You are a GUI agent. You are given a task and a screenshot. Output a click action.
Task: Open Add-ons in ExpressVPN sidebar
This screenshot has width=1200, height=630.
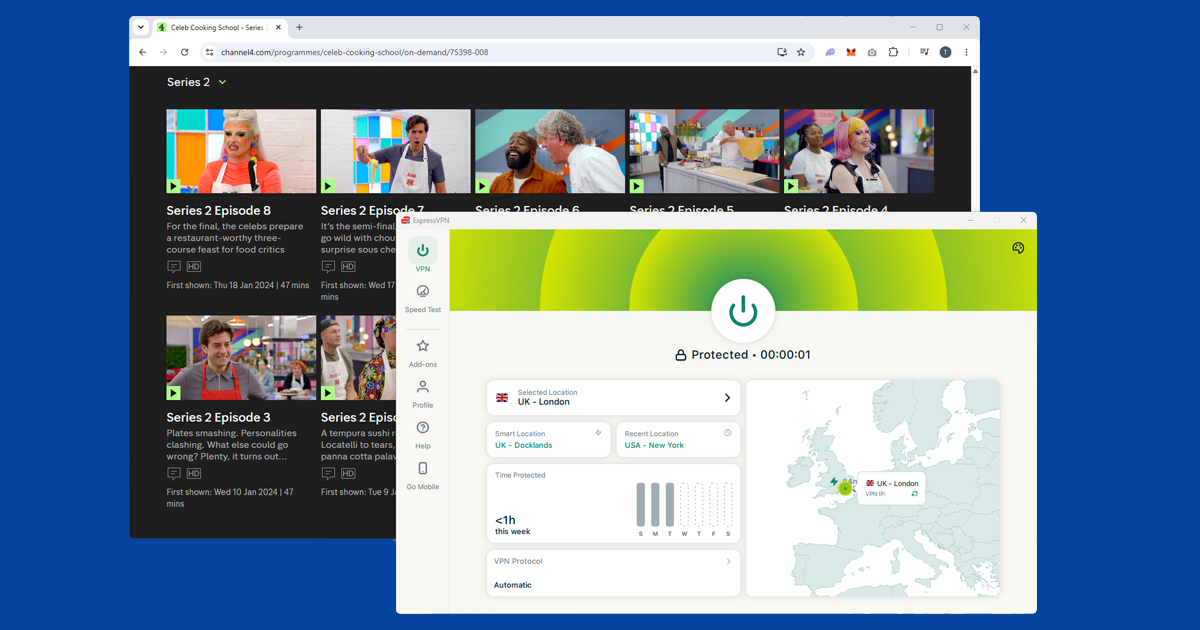coord(422,352)
